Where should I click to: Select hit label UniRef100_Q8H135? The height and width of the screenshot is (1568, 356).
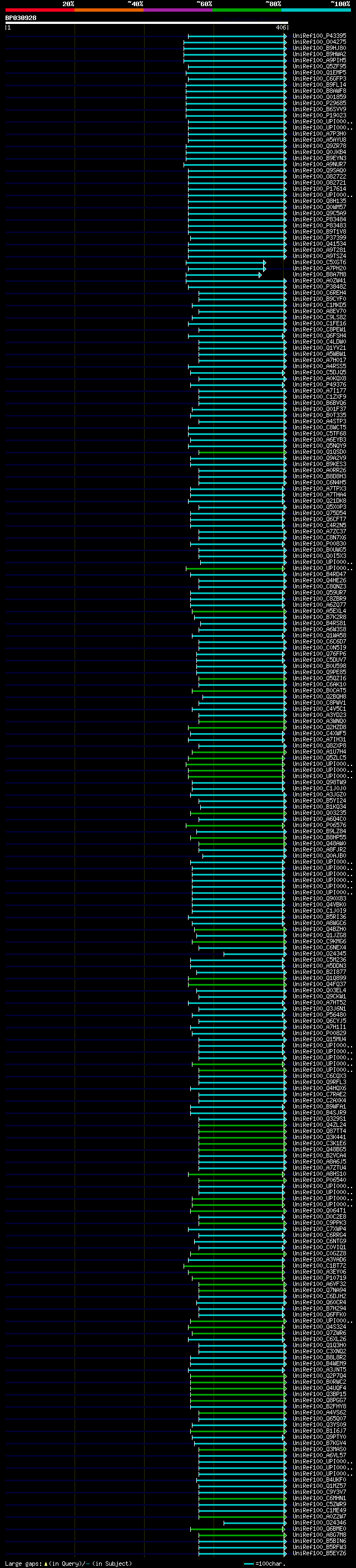point(319,201)
